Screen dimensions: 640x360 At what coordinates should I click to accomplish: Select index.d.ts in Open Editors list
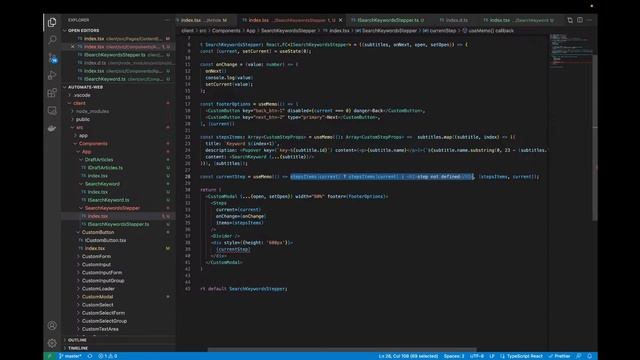click(118, 63)
